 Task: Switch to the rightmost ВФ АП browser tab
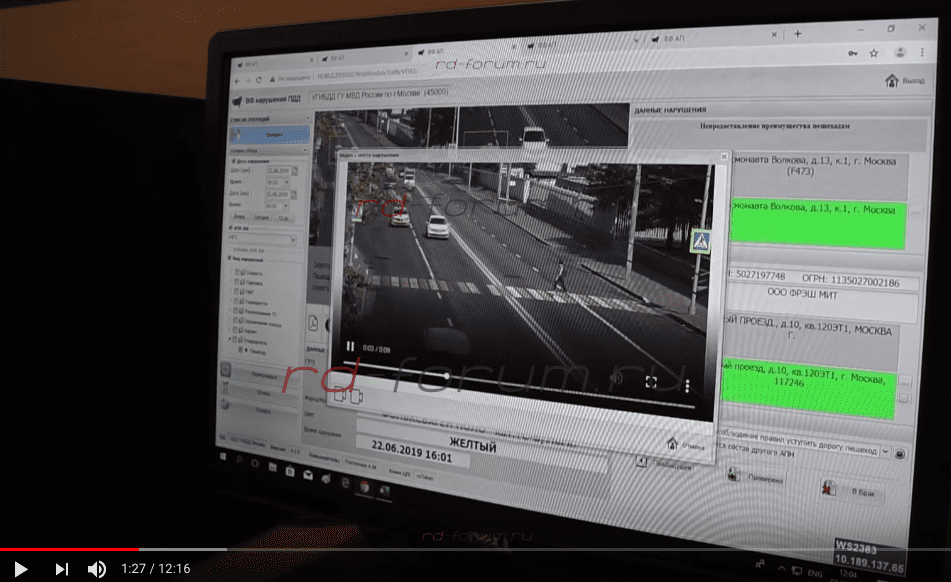pyautogui.click(x=712, y=38)
